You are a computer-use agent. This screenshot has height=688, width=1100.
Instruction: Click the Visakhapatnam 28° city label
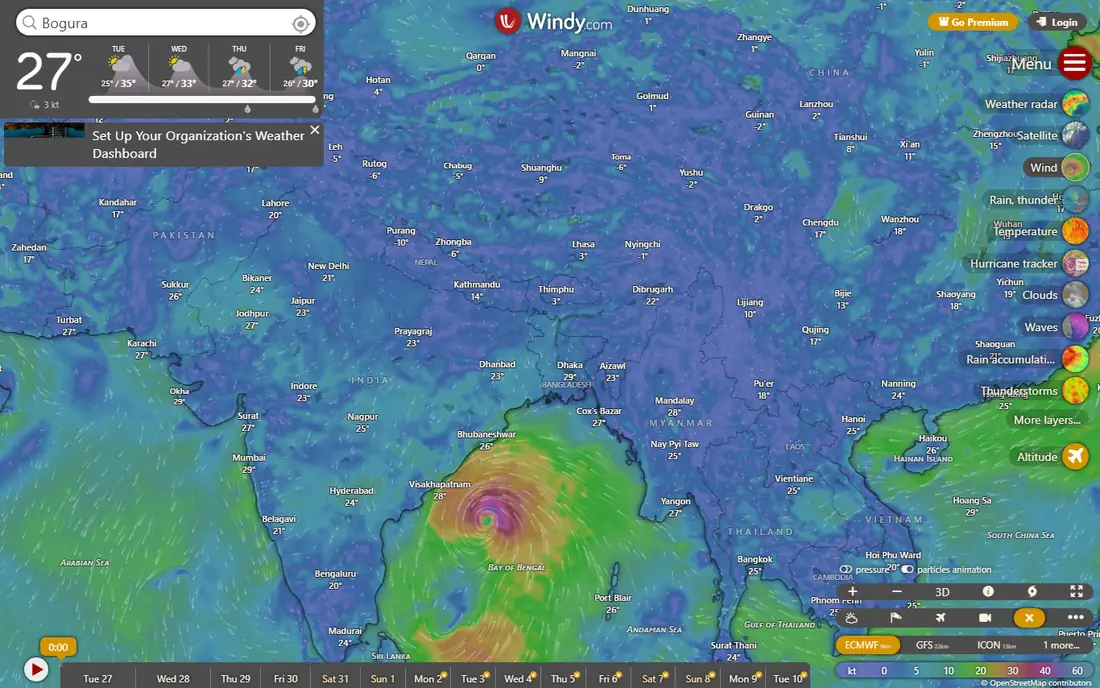point(440,490)
